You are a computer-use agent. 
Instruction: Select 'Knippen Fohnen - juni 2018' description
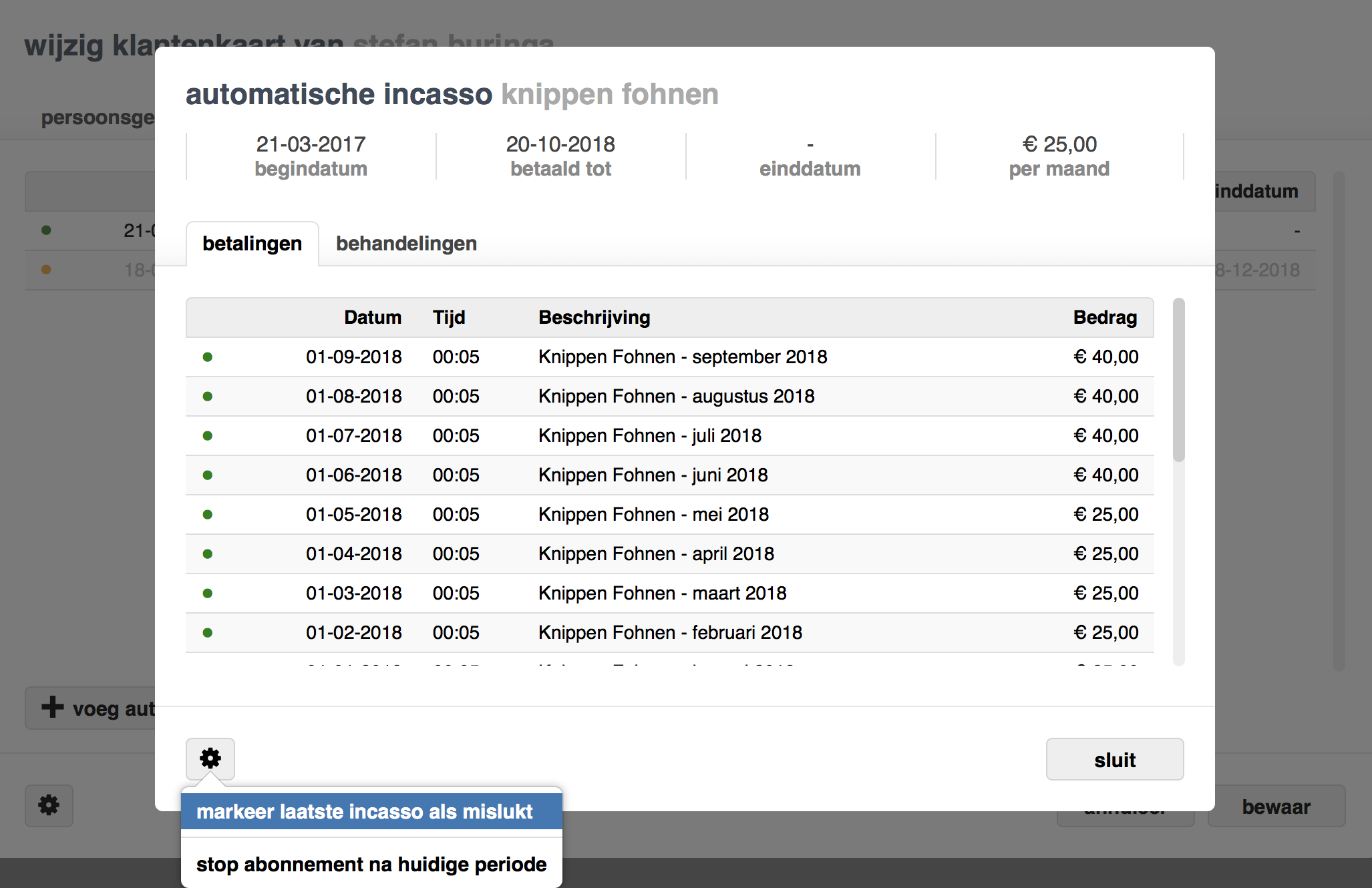[x=653, y=475]
